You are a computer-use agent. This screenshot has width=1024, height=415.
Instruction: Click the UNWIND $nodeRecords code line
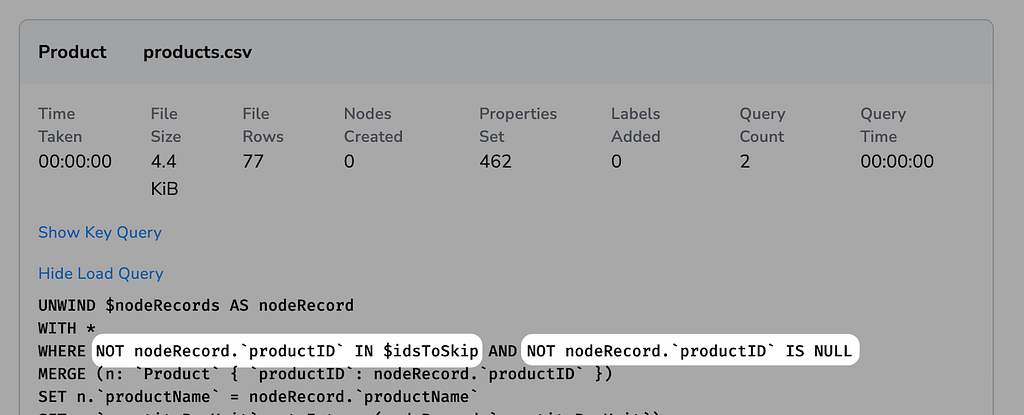click(196, 305)
